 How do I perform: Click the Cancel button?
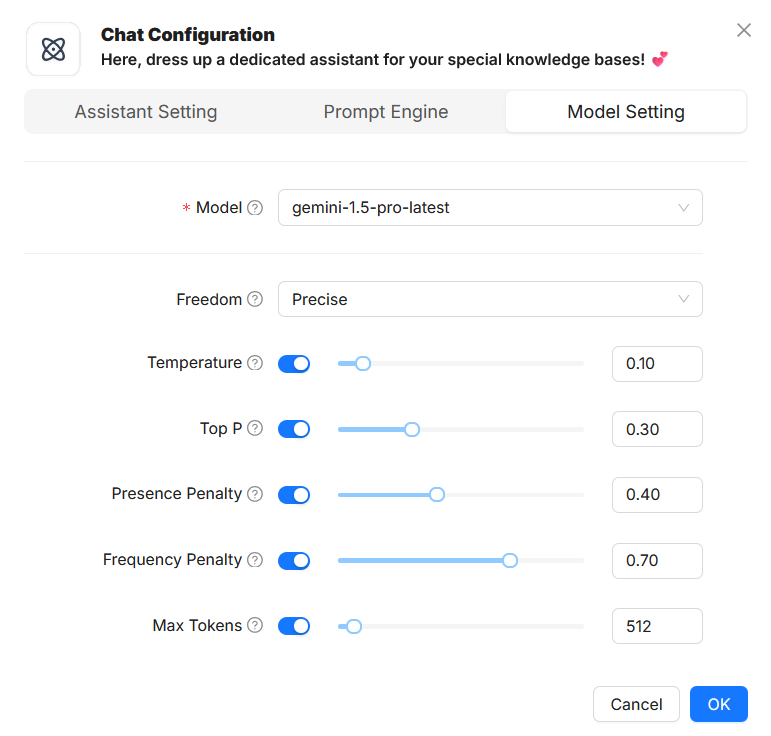click(x=636, y=704)
